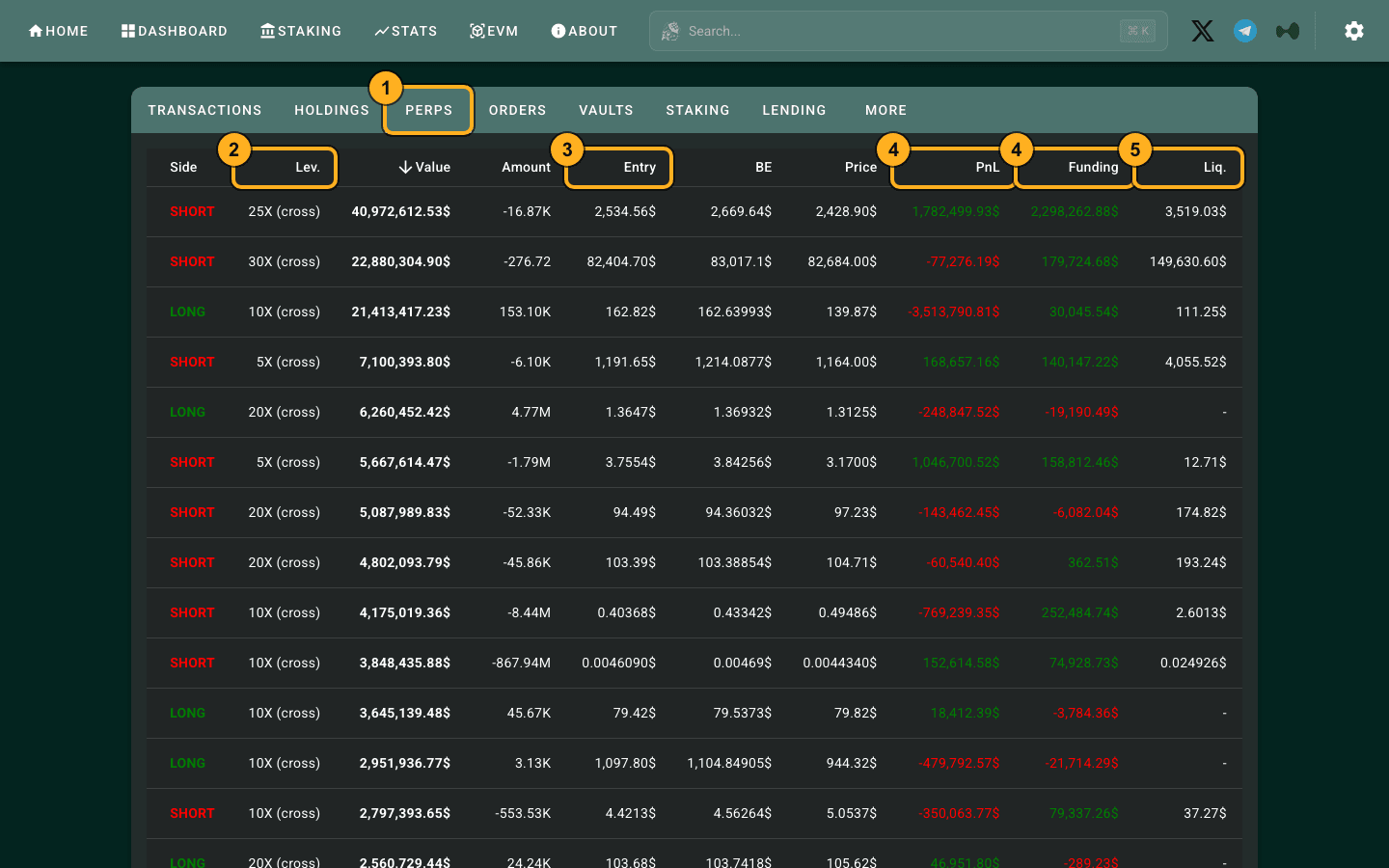The image size is (1389, 868).
Task: Click the grid icon beside DASHBOARD
Action: [128, 31]
